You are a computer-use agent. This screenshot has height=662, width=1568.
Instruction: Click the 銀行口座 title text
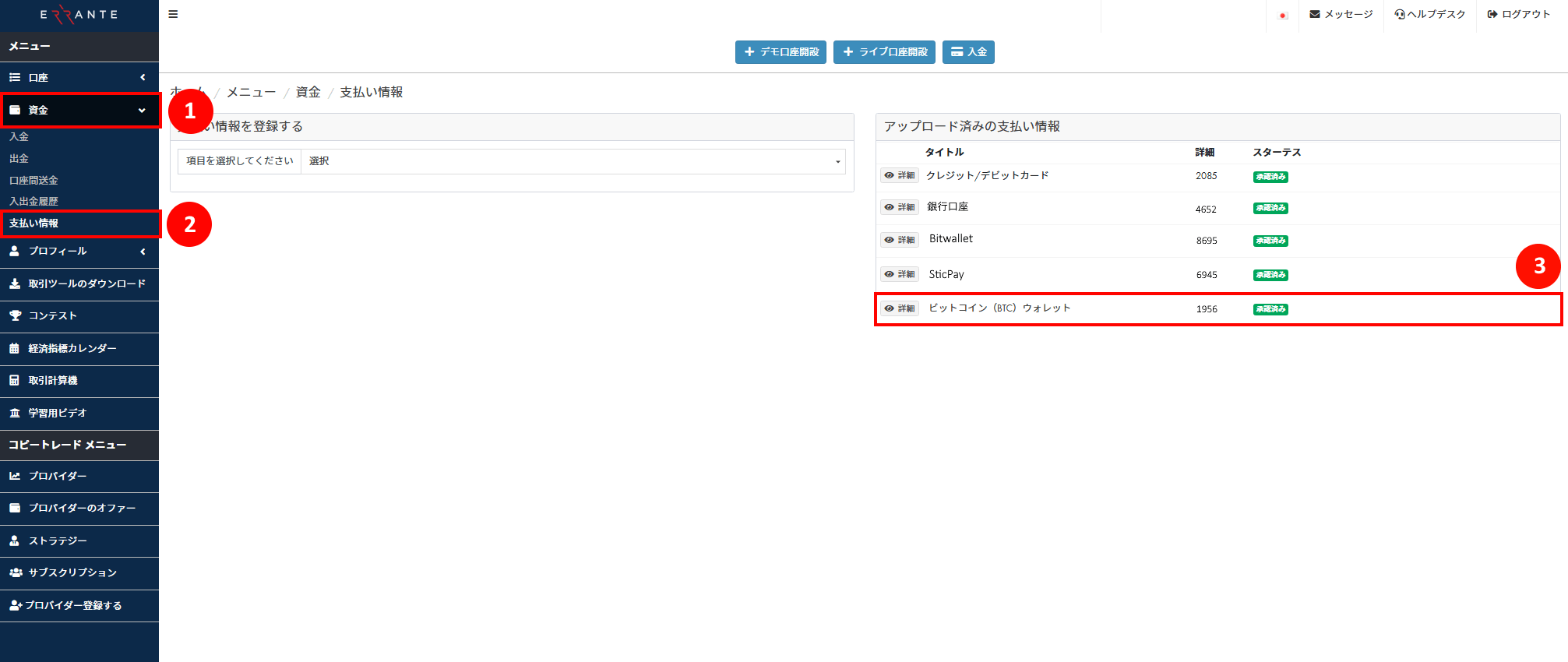[x=947, y=206]
